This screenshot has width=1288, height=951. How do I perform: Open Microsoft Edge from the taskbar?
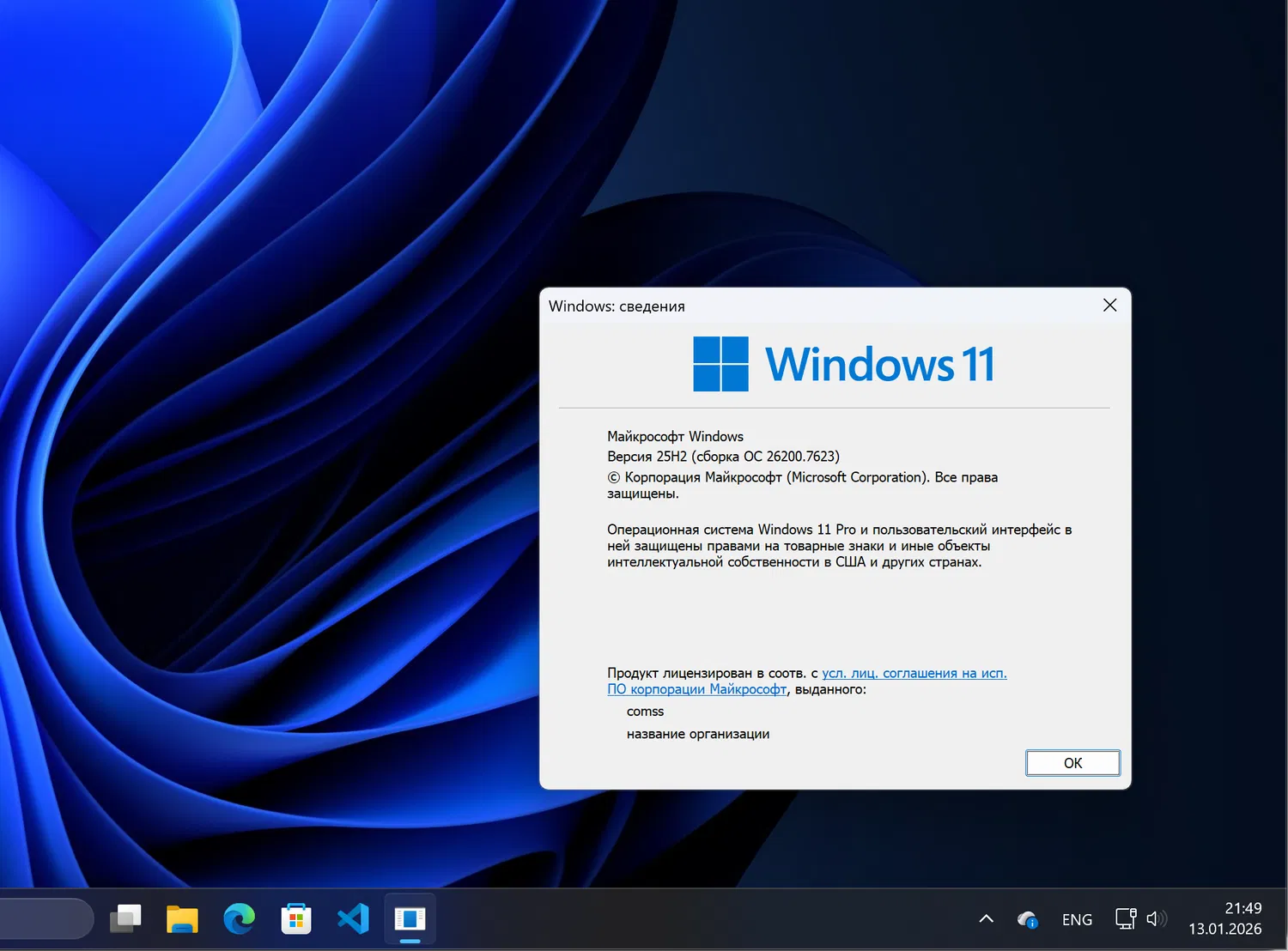click(239, 918)
